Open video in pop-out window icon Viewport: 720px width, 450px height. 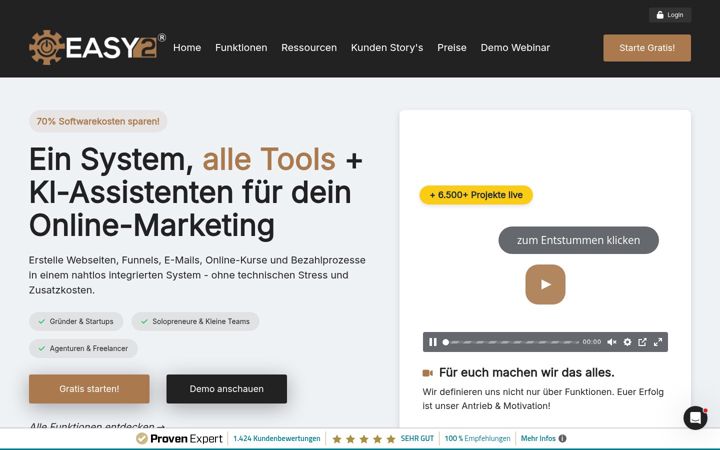(x=642, y=342)
